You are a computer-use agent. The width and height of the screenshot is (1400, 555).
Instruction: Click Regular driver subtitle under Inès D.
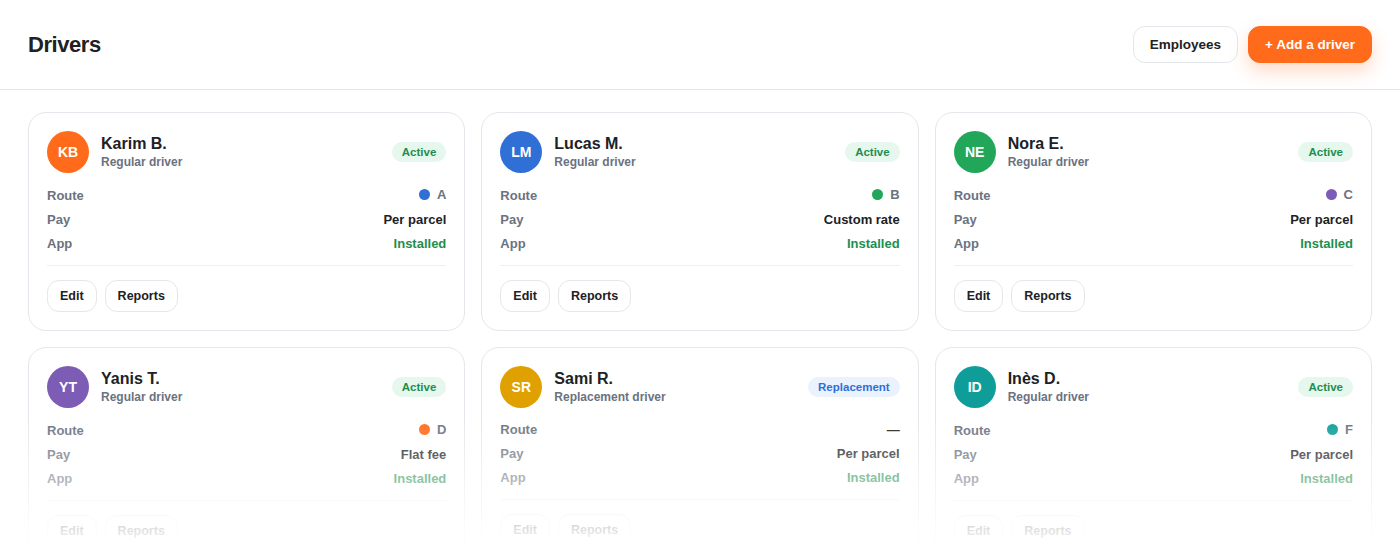pyautogui.click(x=1048, y=397)
